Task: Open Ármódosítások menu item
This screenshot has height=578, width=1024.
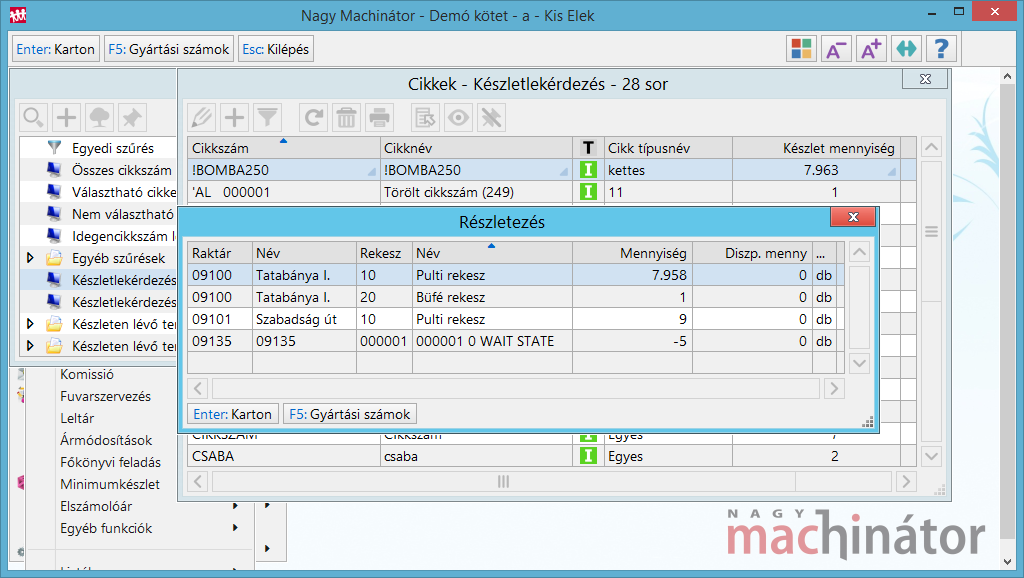Action: pos(106,440)
